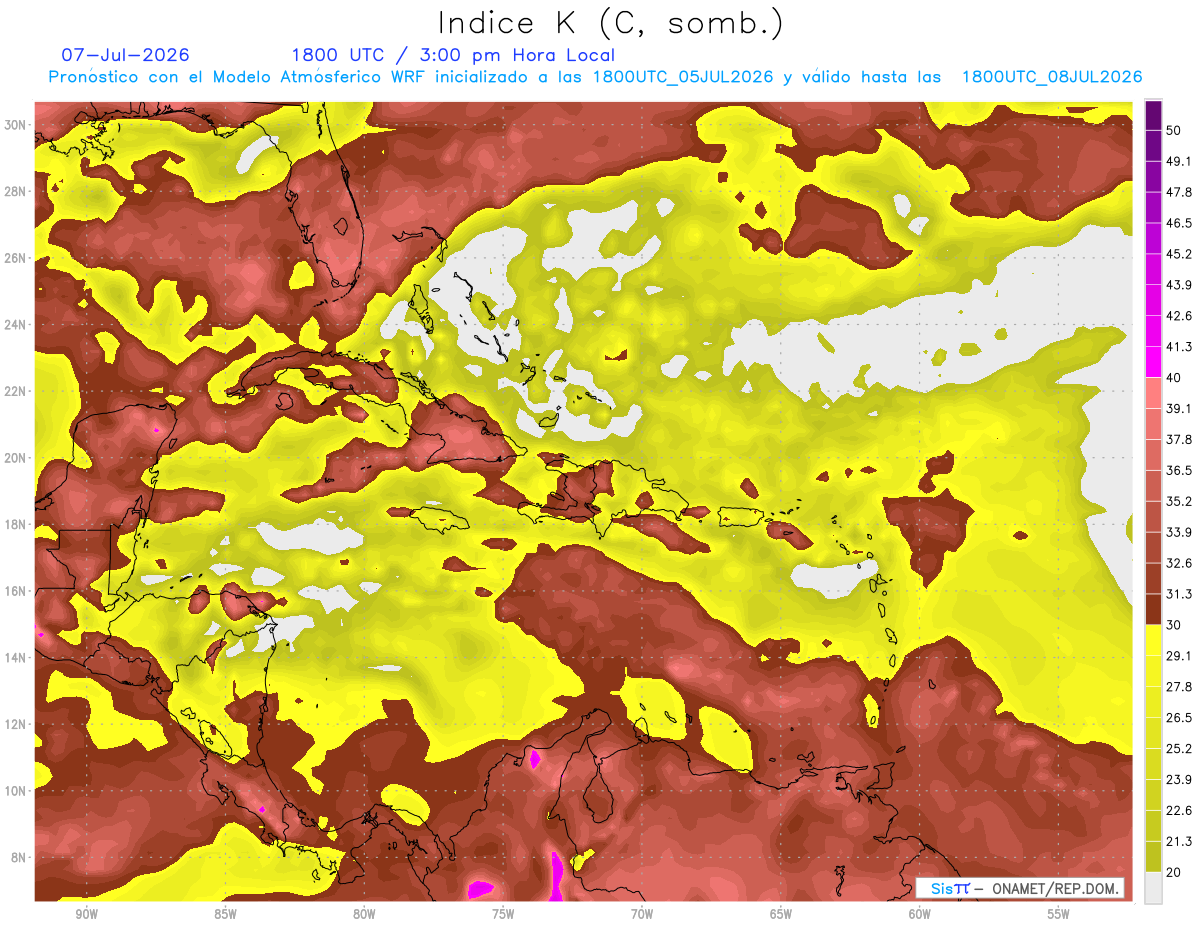
Task: Click the colorbar value 50
Action: pyautogui.click(x=1176, y=130)
